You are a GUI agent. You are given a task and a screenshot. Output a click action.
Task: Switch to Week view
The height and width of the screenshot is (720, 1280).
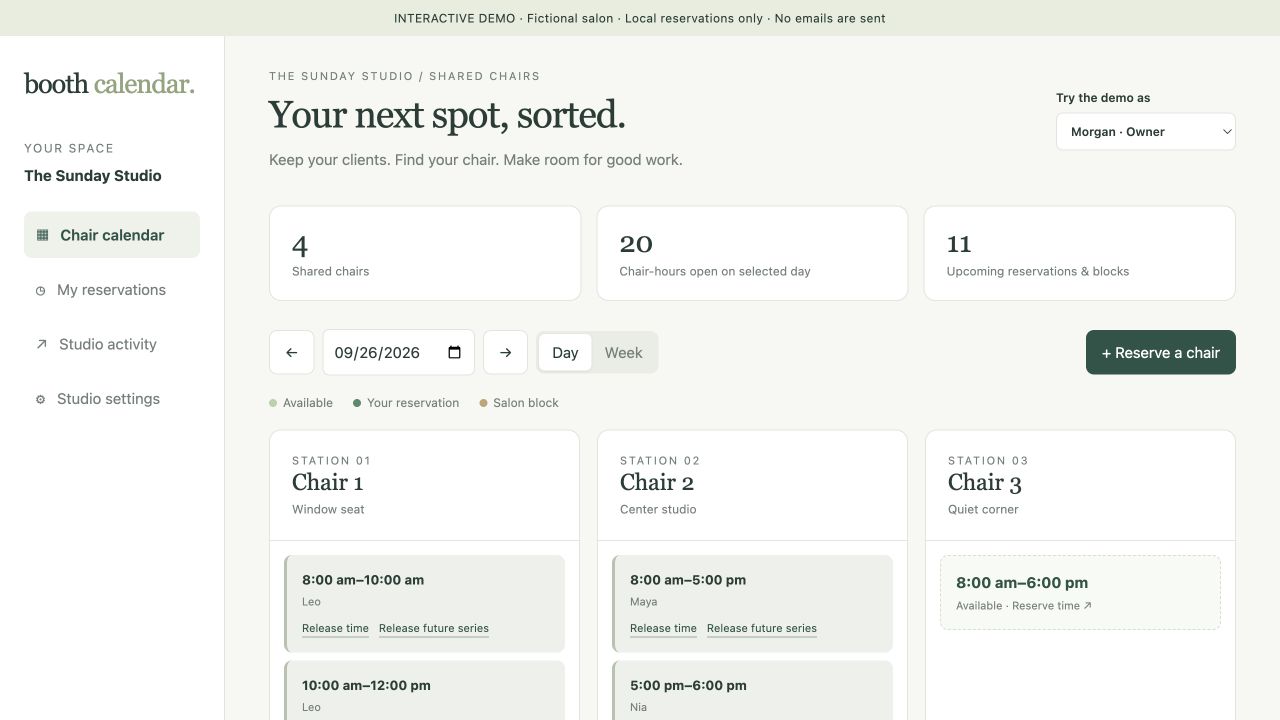point(623,352)
